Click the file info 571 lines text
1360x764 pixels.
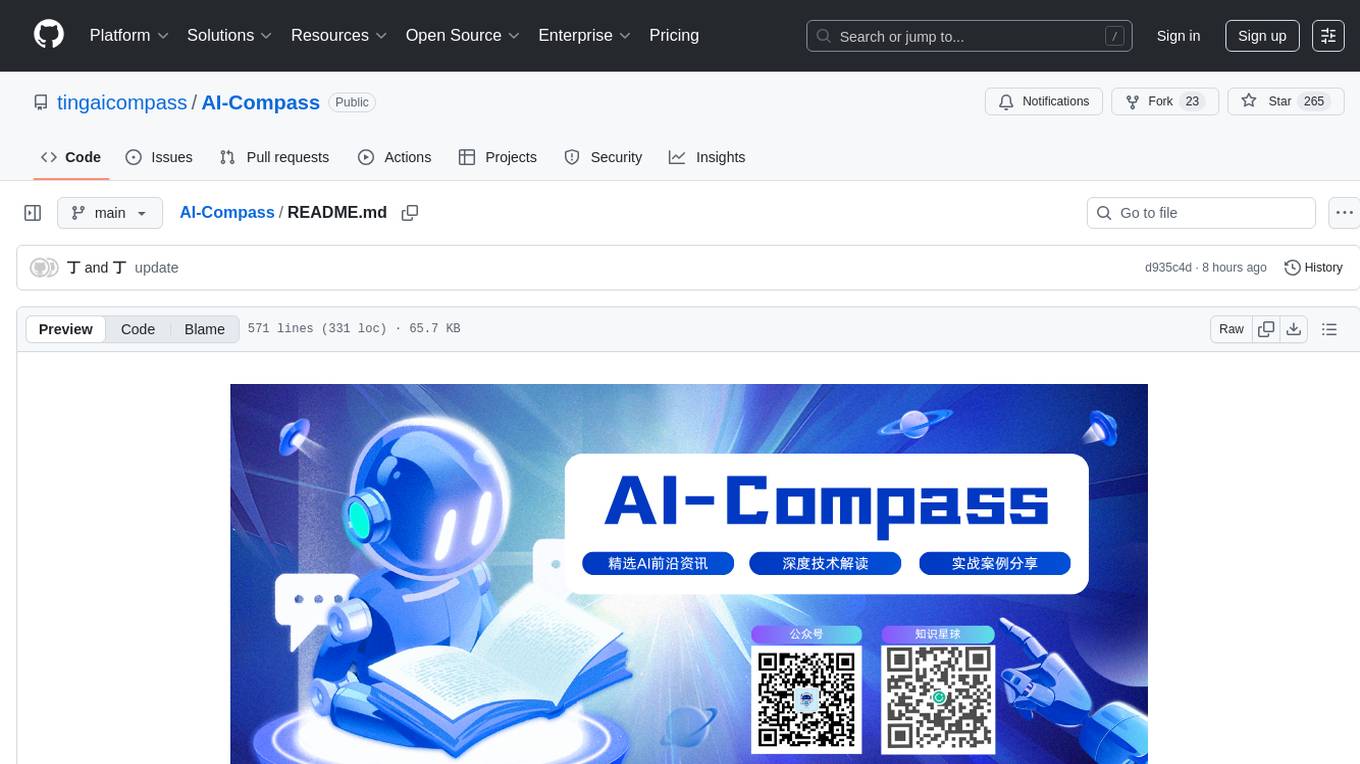353,329
